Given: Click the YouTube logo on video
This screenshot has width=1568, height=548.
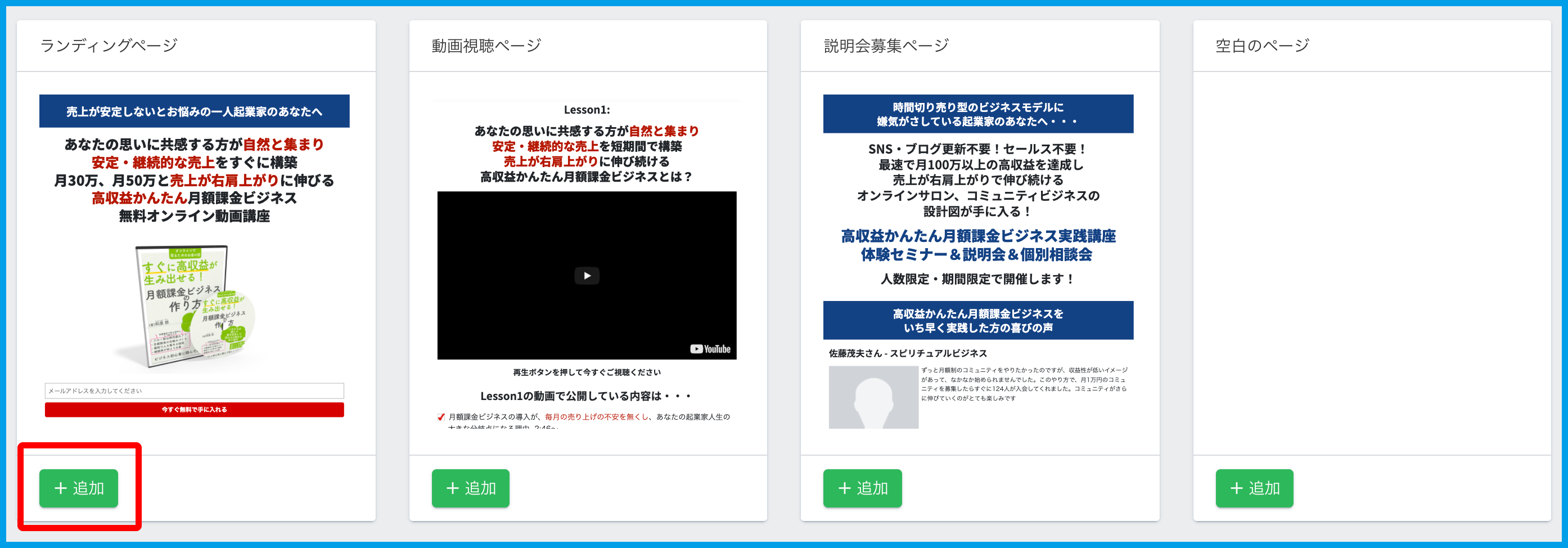Looking at the screenshot, I should [x=710, y=349].
